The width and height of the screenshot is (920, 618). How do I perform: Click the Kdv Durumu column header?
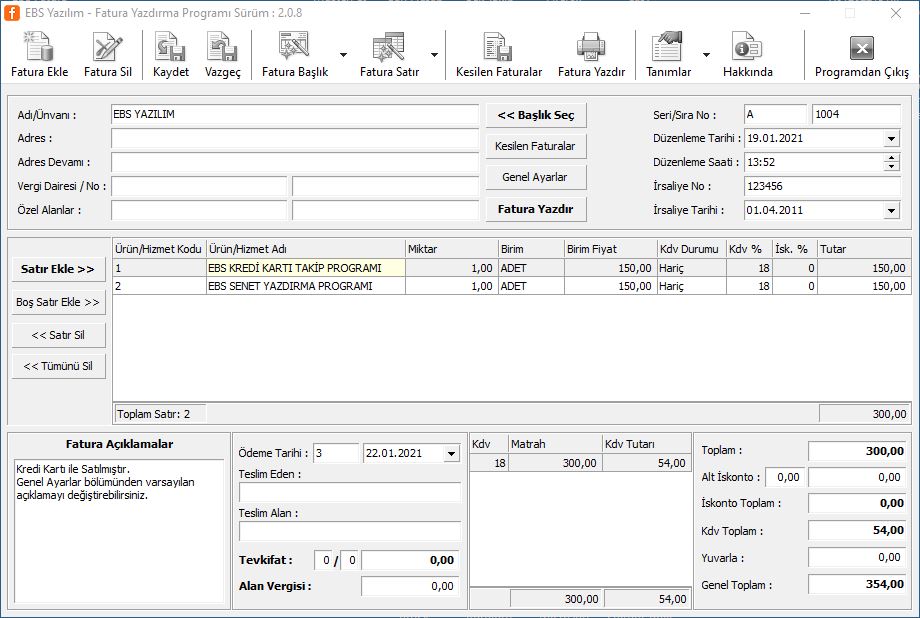691,249
